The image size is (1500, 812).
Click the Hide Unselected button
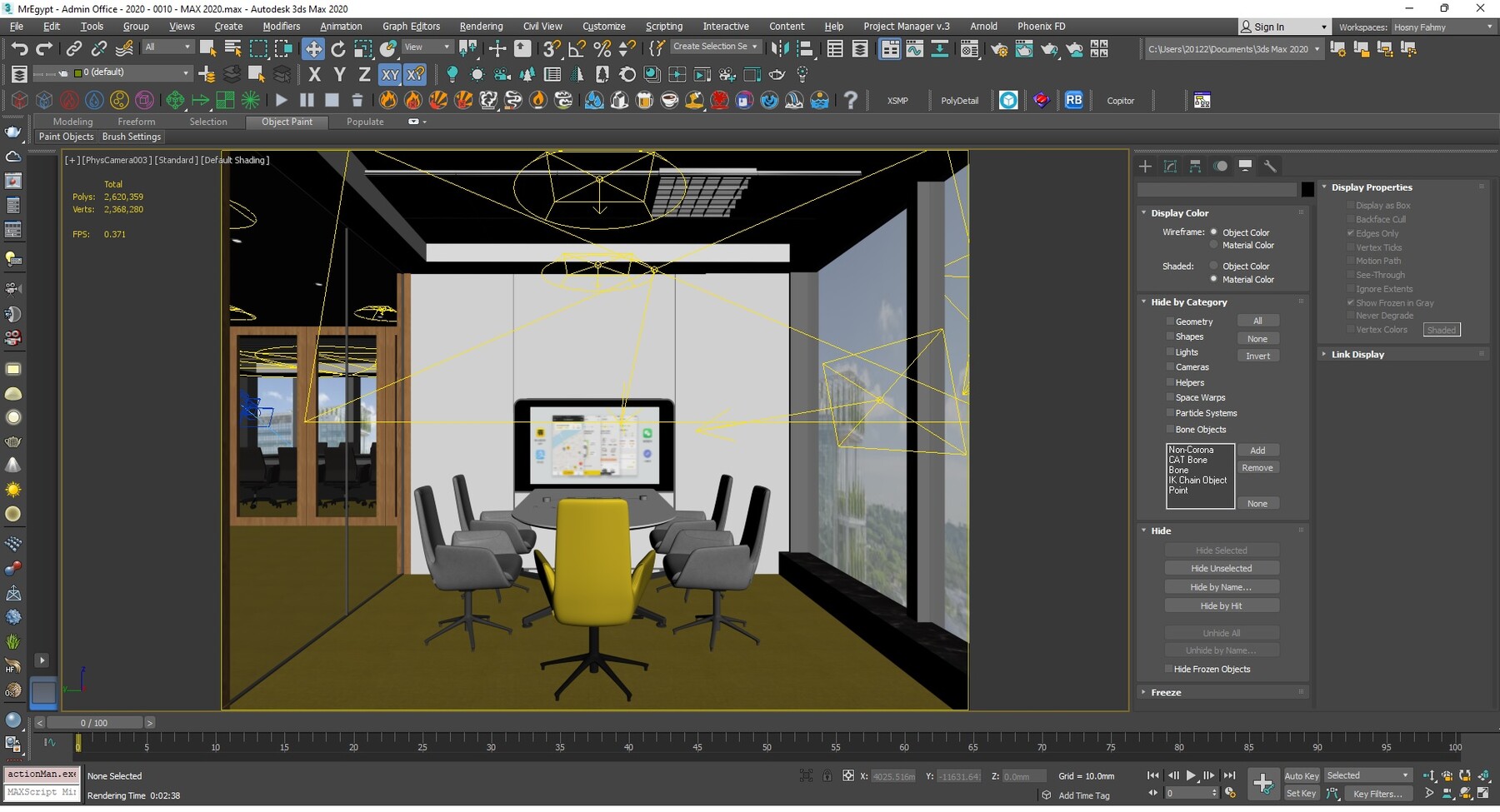point(1222,568)
